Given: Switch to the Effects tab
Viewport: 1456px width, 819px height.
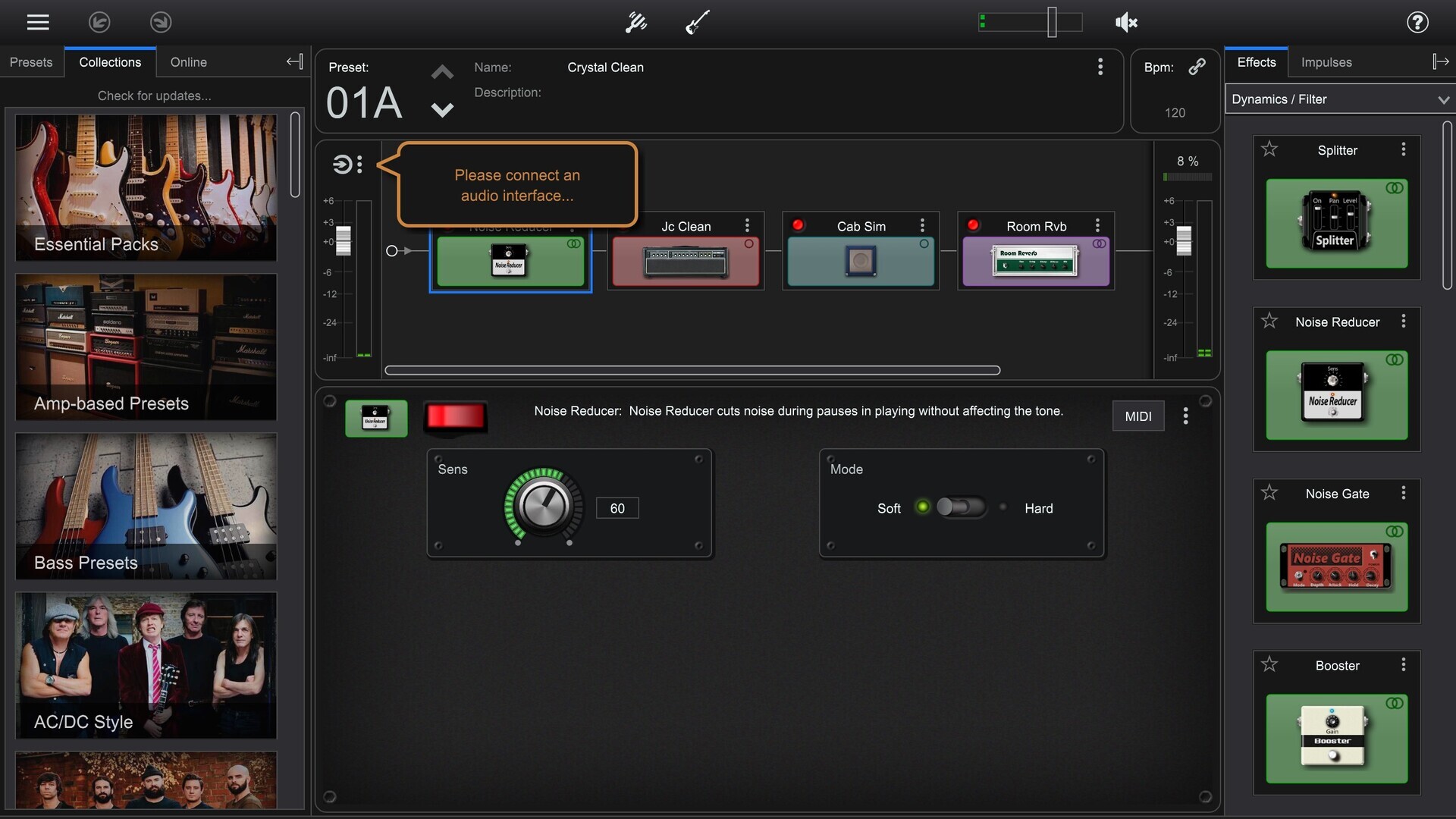Looking at the screenshot, I should tap(1257, 62).
